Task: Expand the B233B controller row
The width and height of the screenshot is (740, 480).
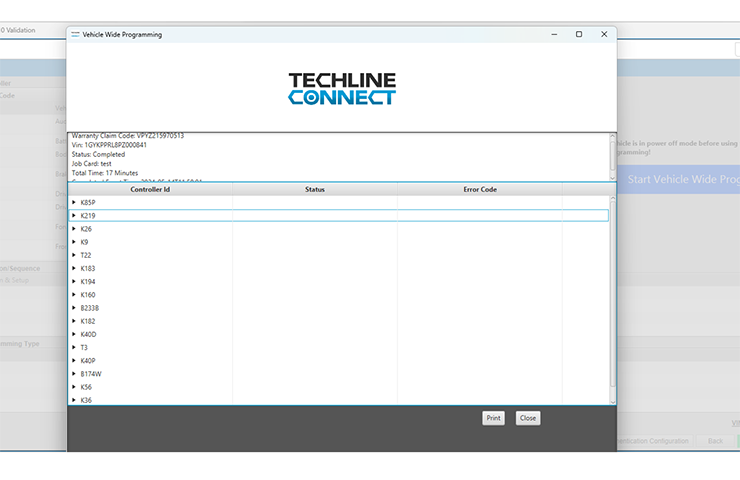Action: click(74, 308)
